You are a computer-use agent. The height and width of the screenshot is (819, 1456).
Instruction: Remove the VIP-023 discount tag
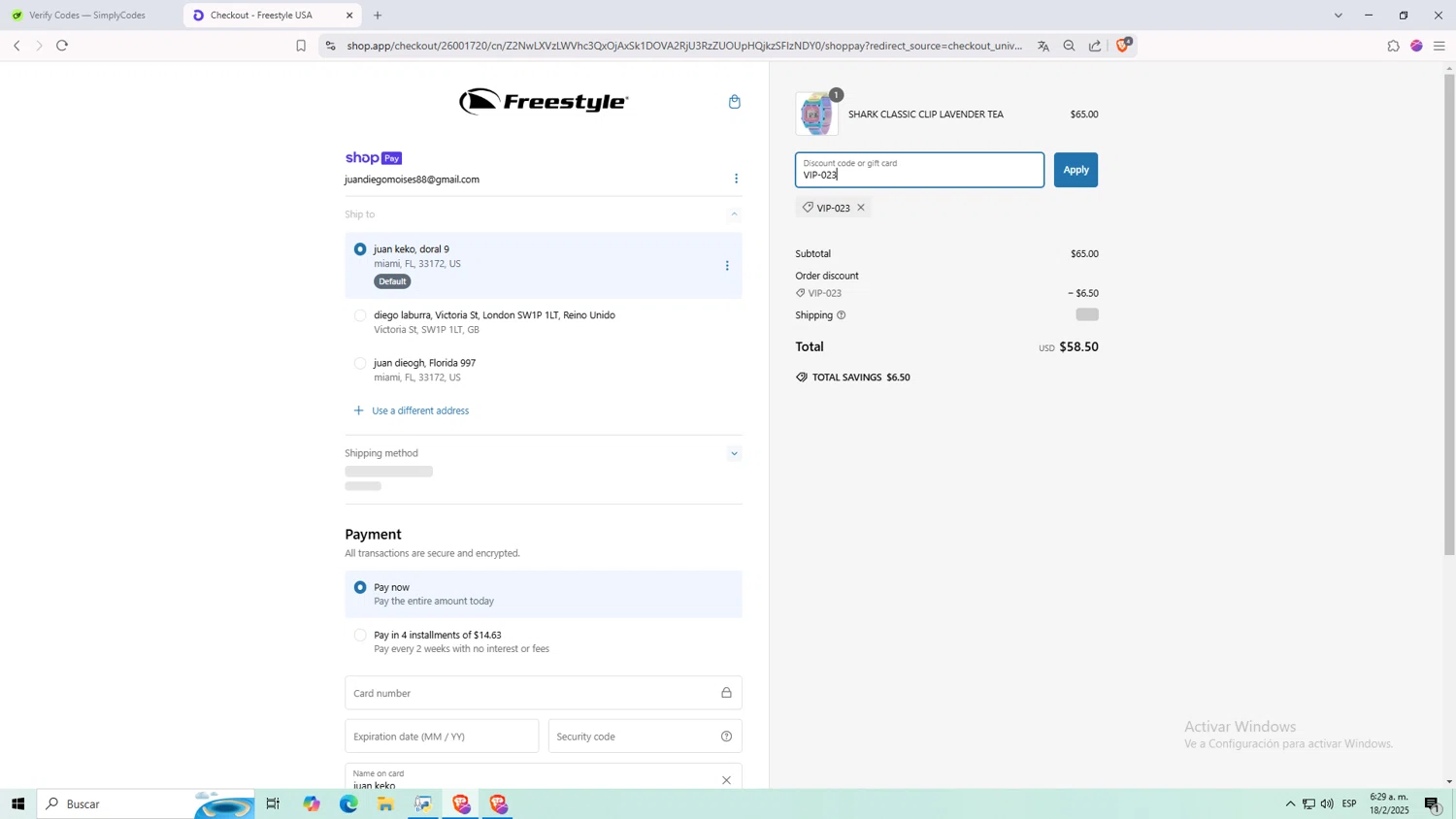[x=861, y=208]
